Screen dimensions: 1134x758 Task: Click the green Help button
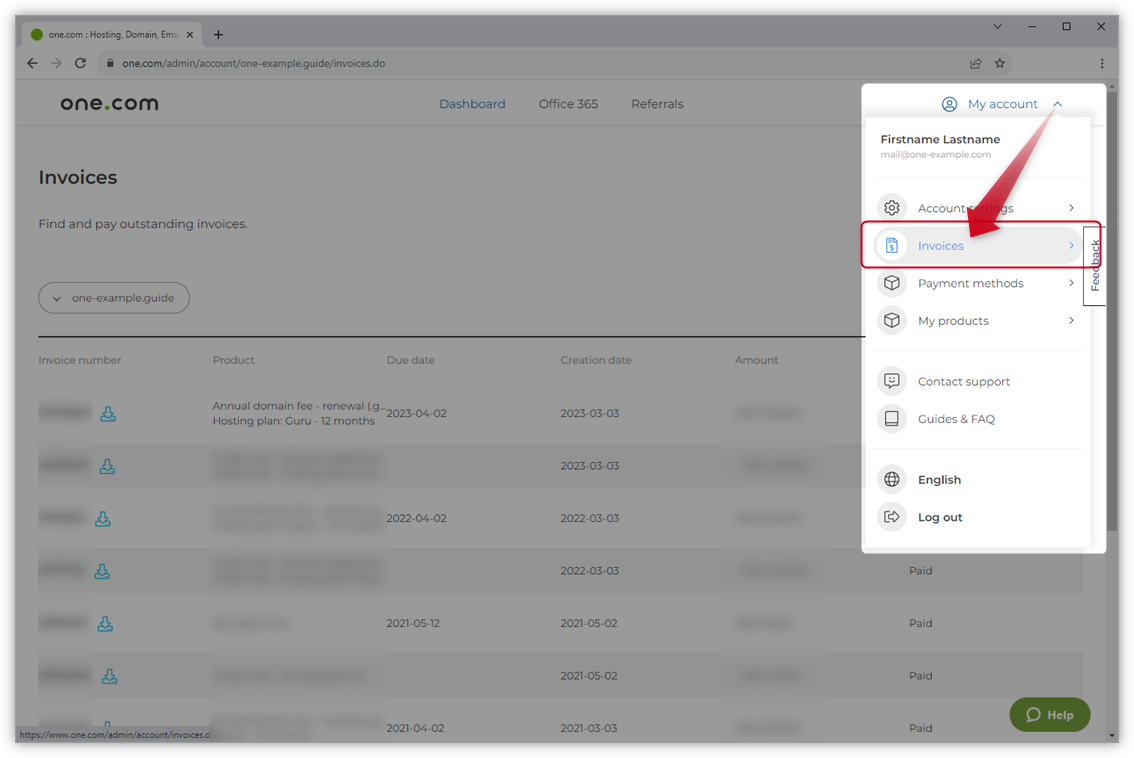click(x=1049, y=714)
